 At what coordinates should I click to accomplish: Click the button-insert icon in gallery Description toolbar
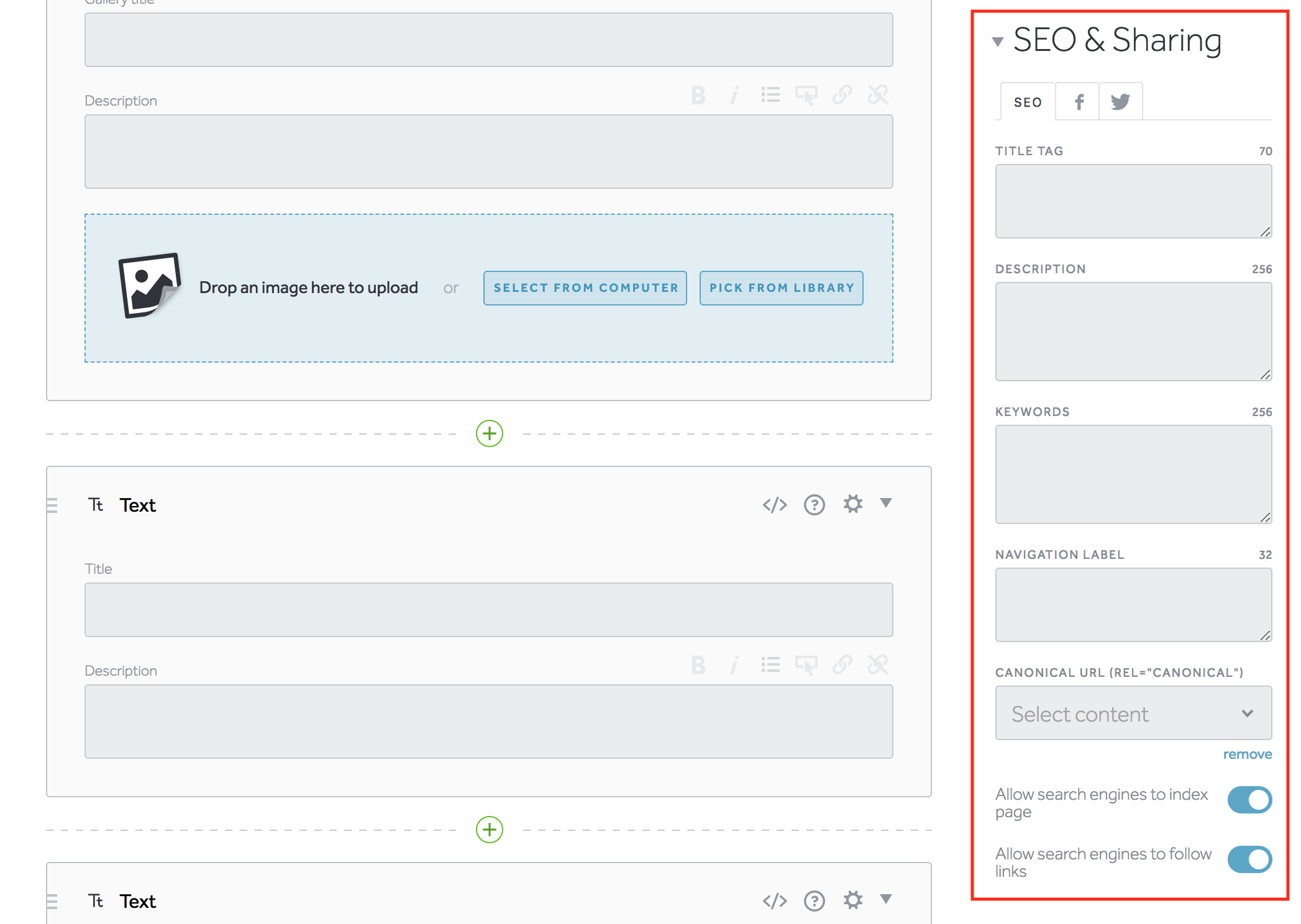click(x=806, y=95)
